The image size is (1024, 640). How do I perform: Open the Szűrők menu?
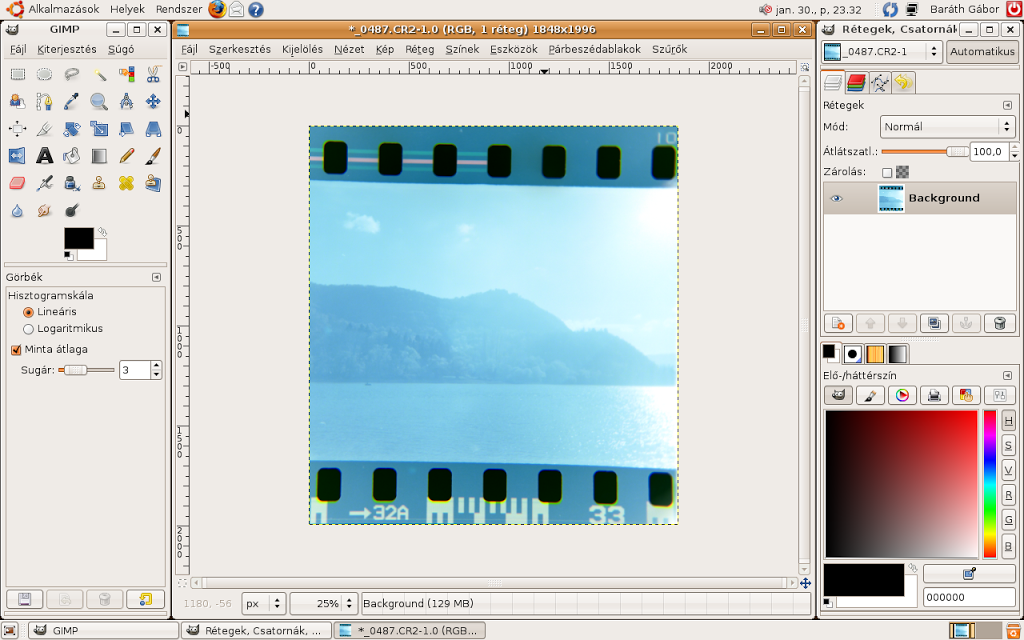click(x=669, y=49)
